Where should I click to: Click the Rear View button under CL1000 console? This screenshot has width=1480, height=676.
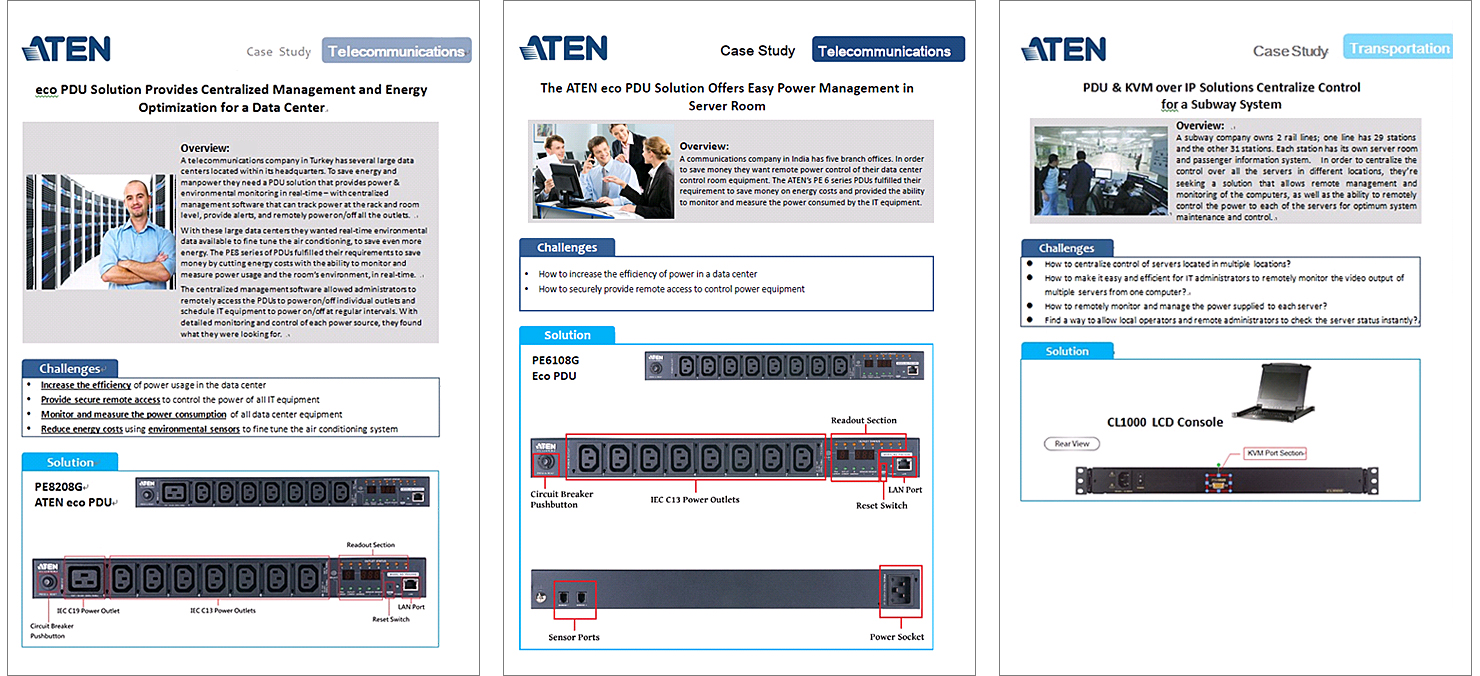(1073, 443)
